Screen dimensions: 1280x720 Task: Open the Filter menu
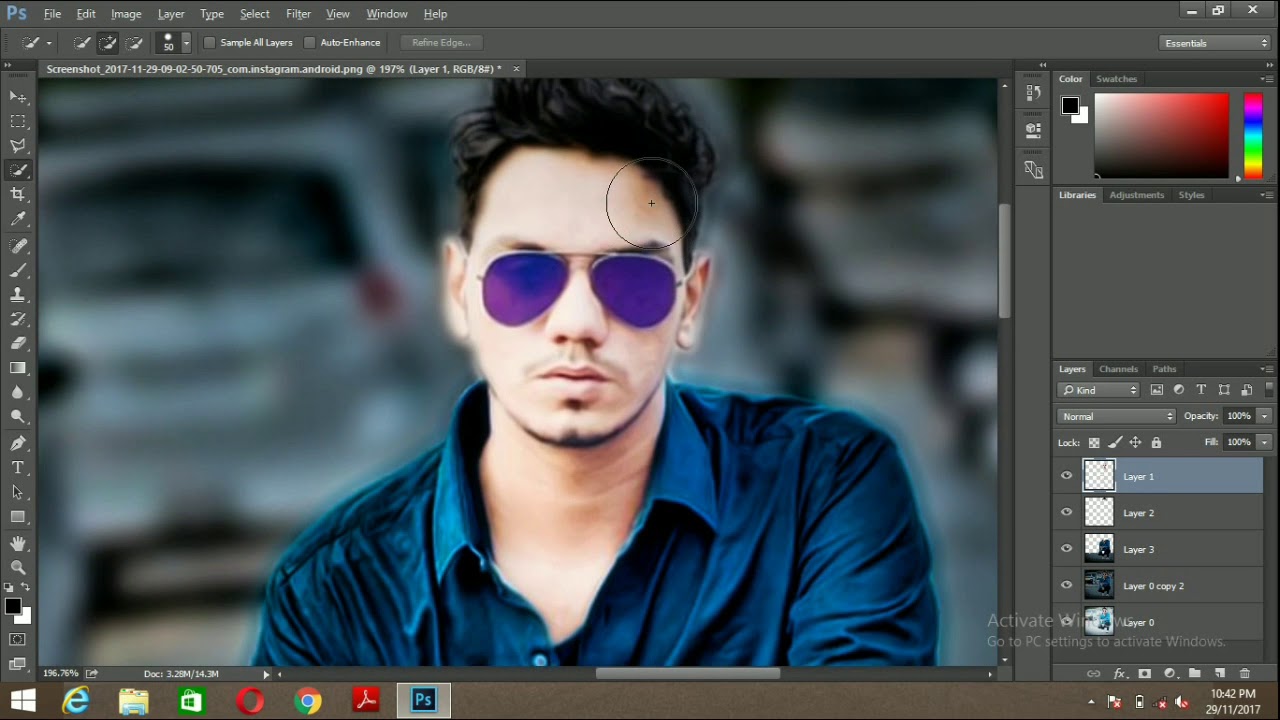click(x=298, y=14)
